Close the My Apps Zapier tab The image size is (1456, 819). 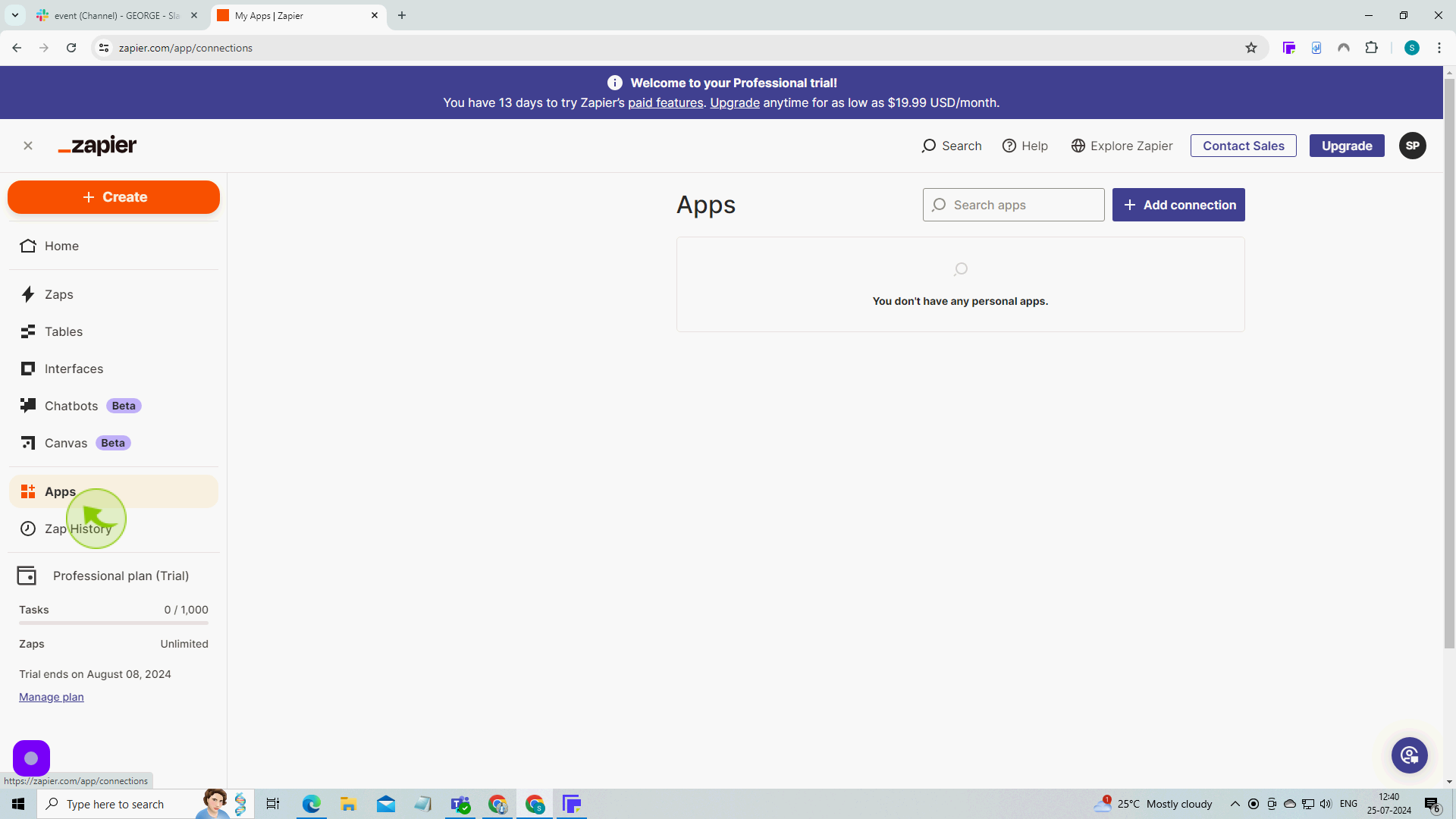coord(375,15)
